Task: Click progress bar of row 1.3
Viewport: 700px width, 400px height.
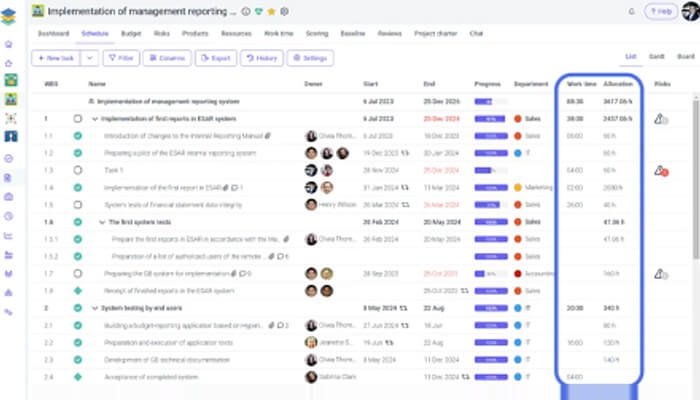Action: [x=491, y=170]
